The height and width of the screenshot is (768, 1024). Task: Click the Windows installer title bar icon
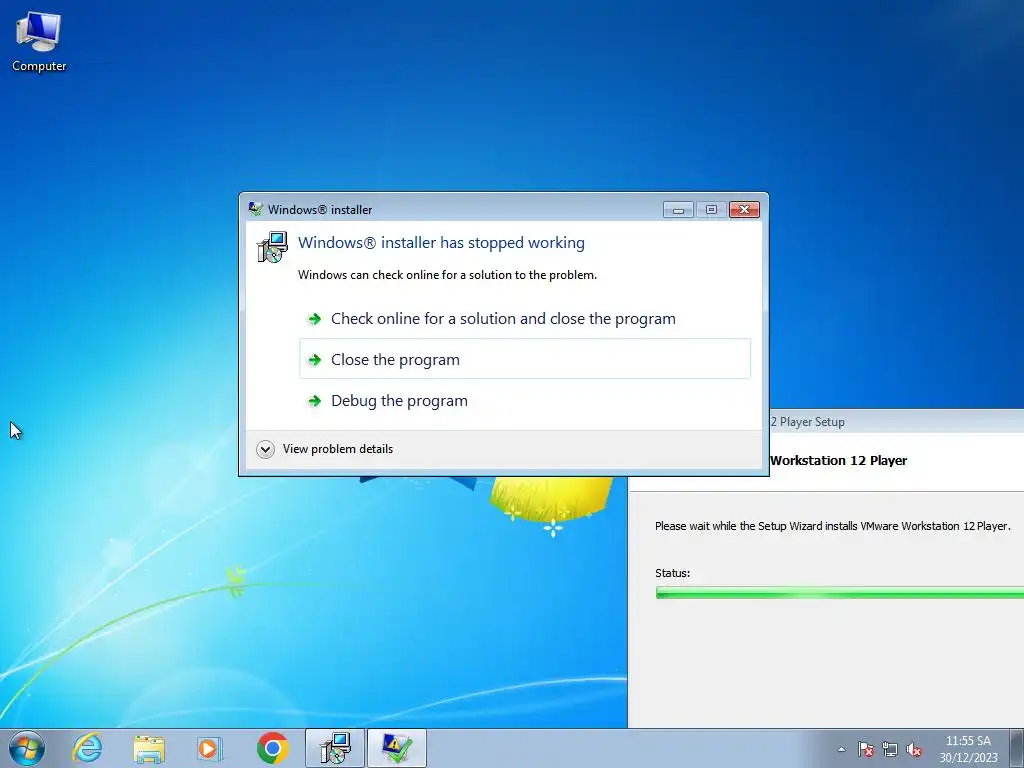tap(255, 209)
